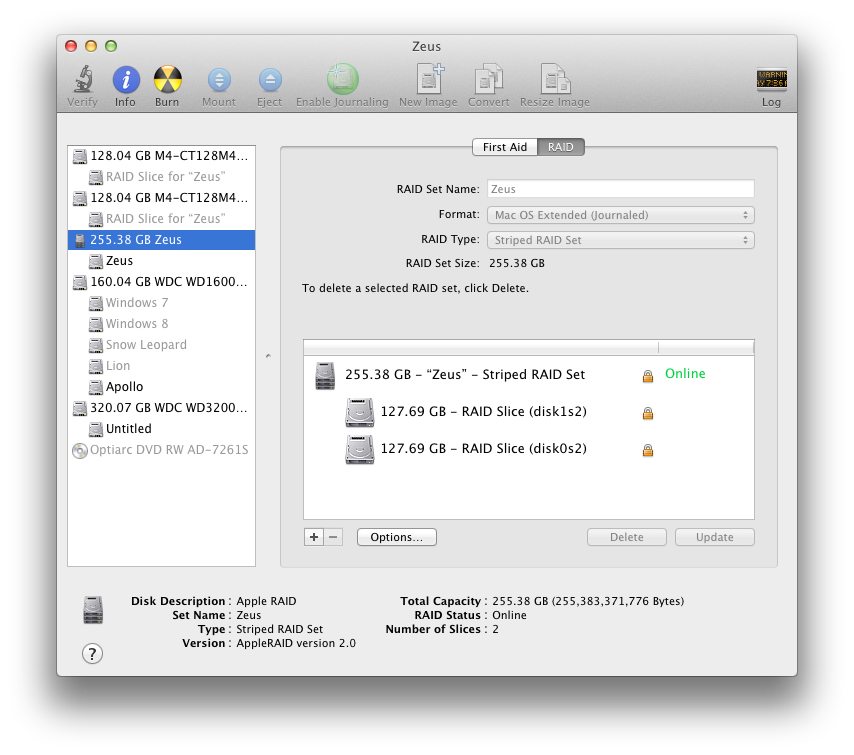Click the Optiarc DVD drive disc icon

(80, 450)
